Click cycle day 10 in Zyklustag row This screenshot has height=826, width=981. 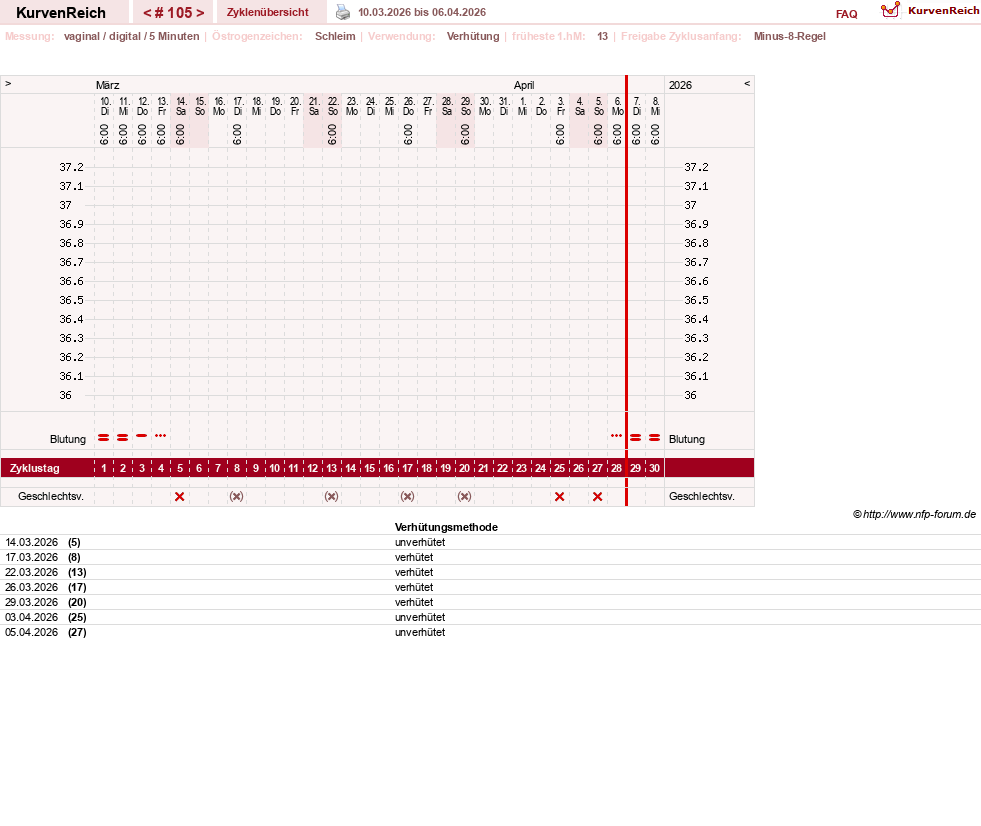(275, 468)
